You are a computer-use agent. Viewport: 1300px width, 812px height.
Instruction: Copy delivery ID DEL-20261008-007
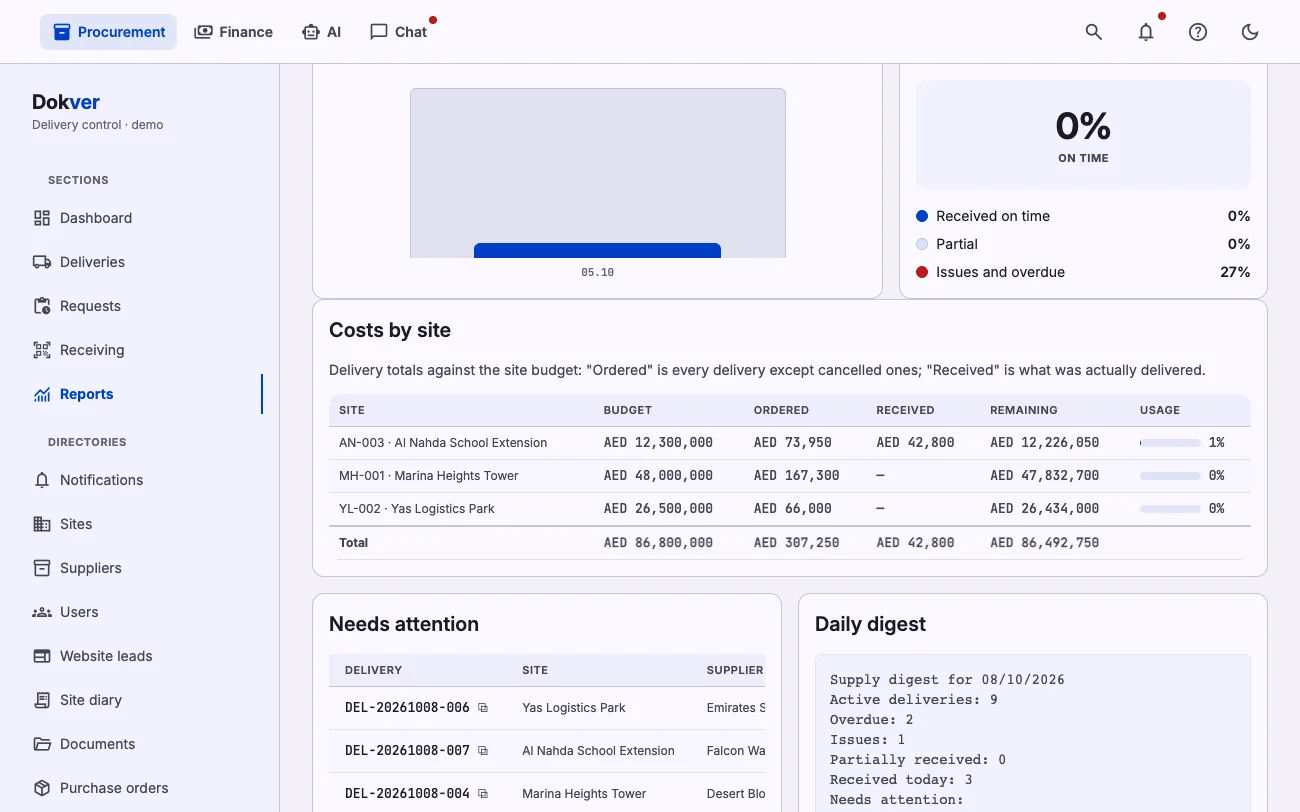[x=483, y=751]
